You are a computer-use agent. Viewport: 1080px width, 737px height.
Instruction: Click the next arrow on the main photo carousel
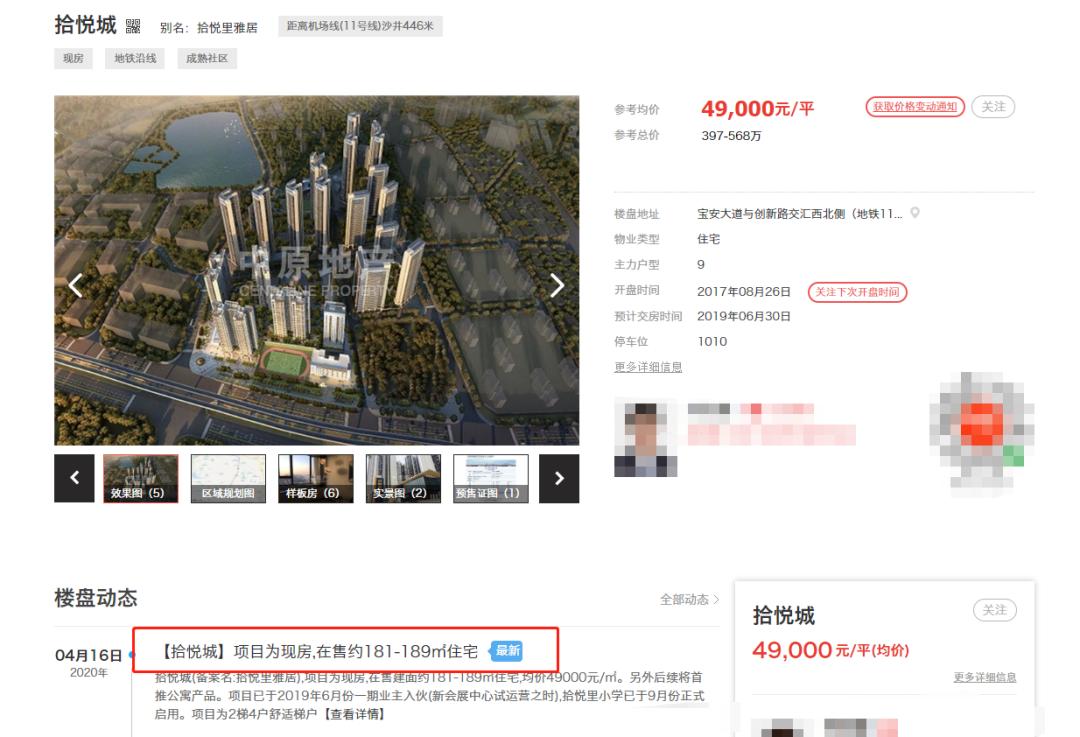558,286
